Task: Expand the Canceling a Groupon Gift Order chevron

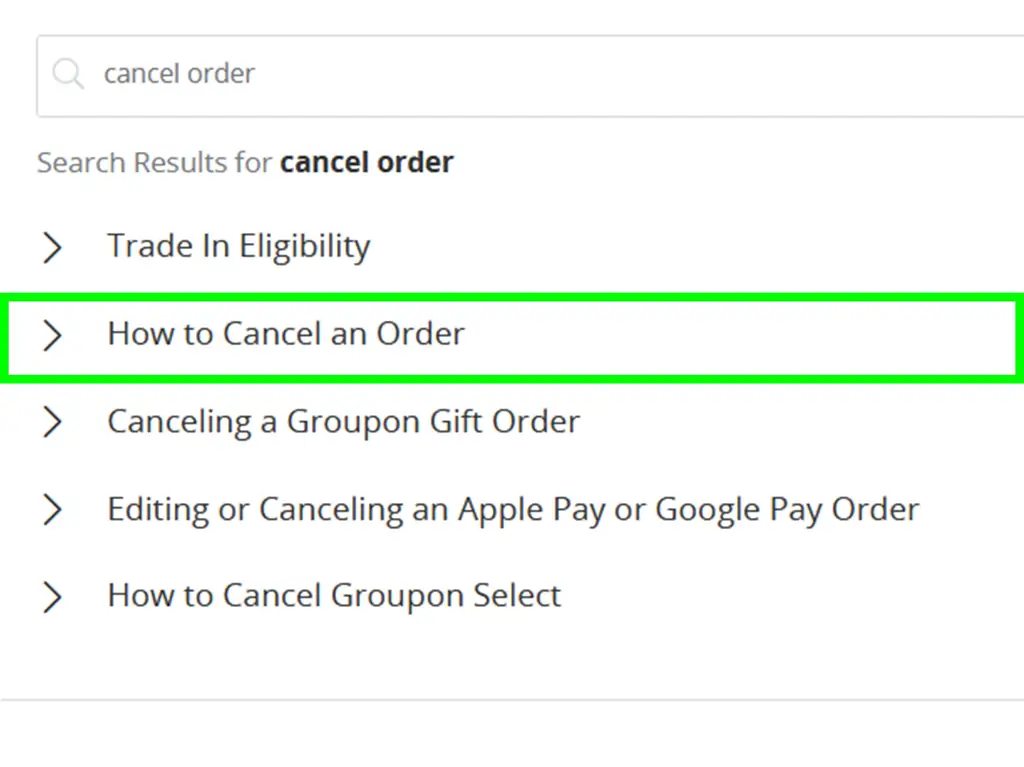Action: [x=53, y=423]
